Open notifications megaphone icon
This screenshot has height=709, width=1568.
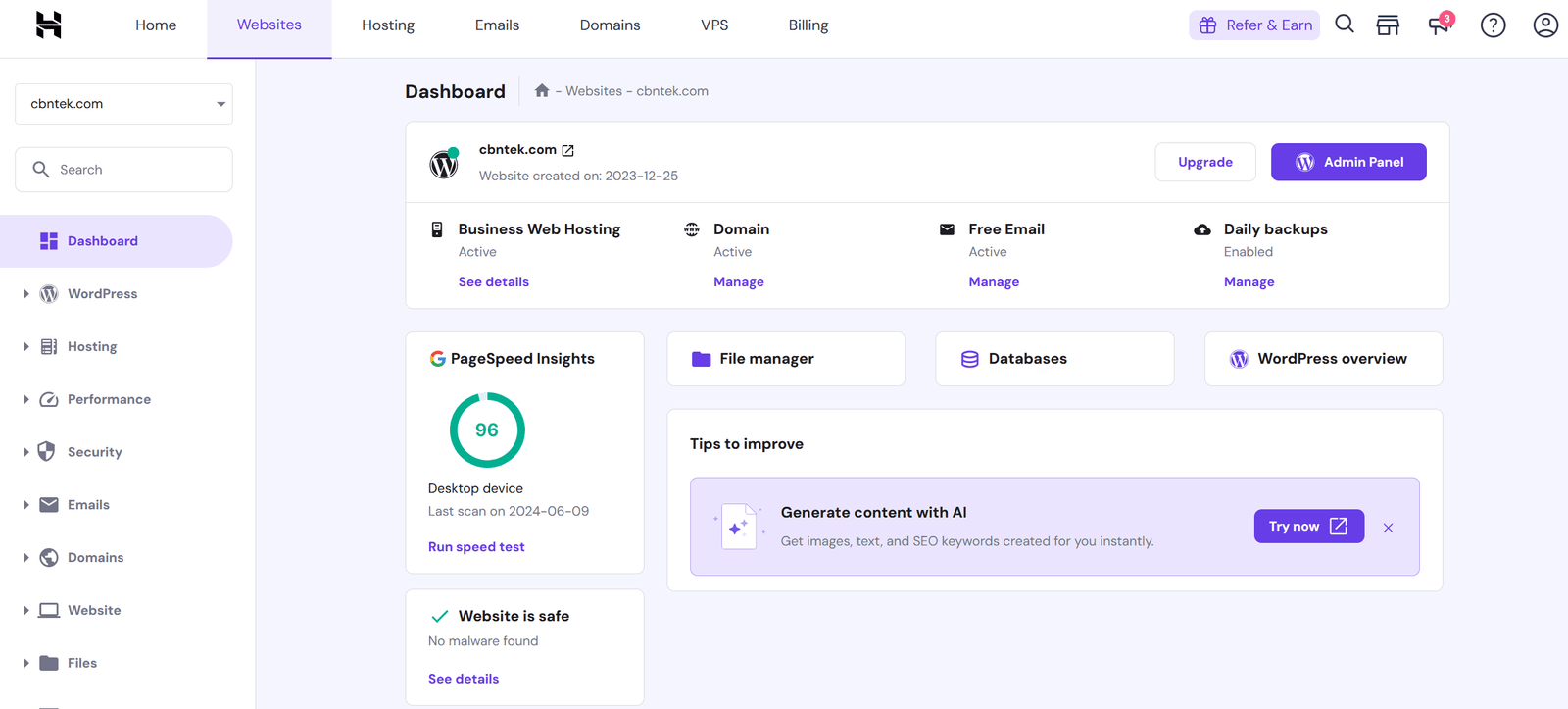(1440, 25)
